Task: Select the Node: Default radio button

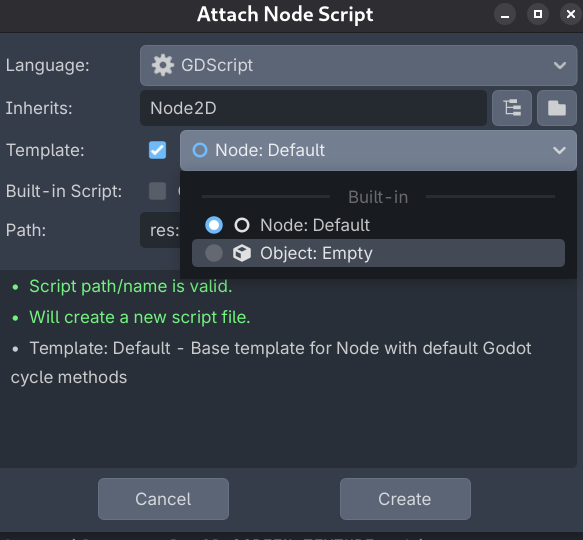Action: coord(214,225)
